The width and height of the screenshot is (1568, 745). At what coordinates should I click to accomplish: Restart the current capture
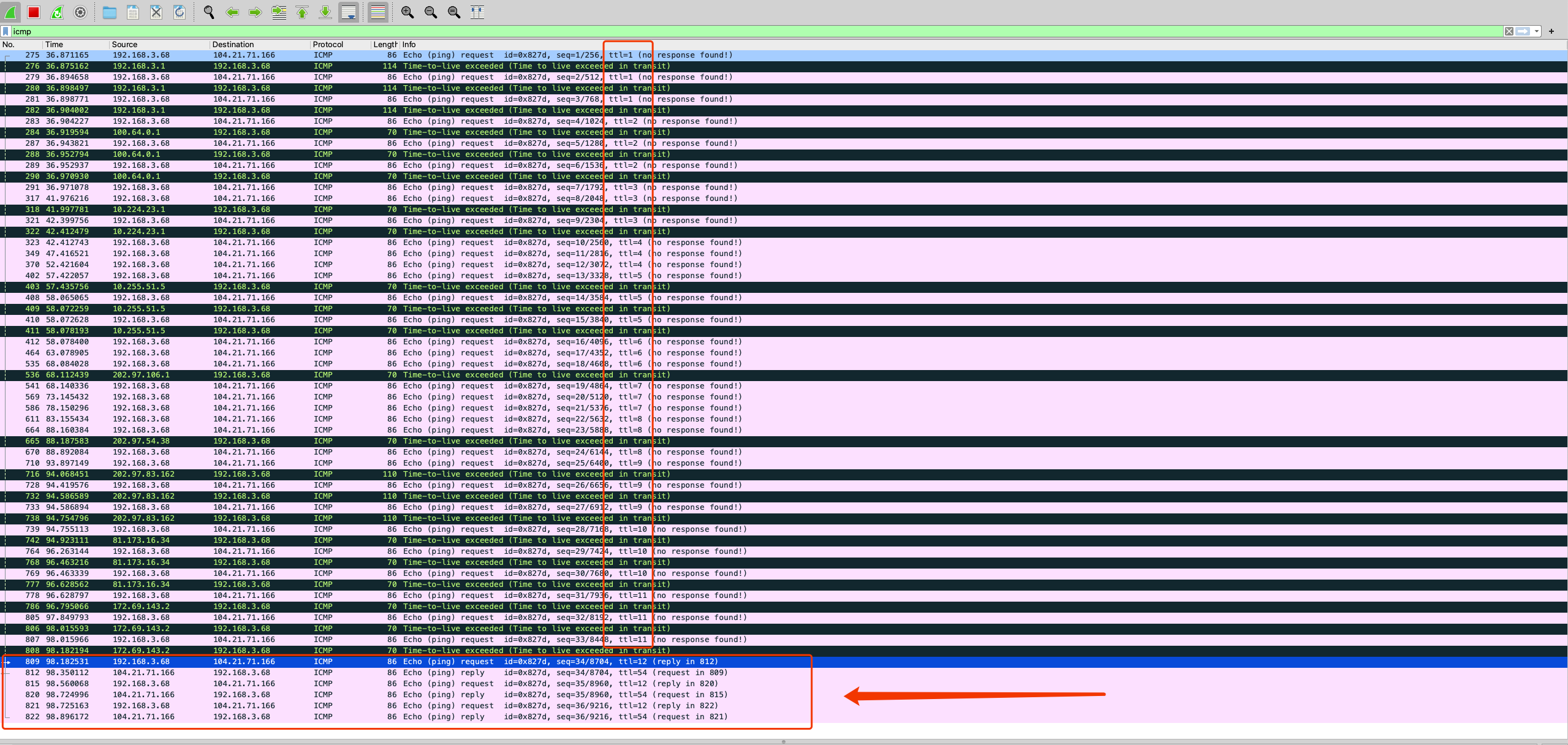click(57, 12)
